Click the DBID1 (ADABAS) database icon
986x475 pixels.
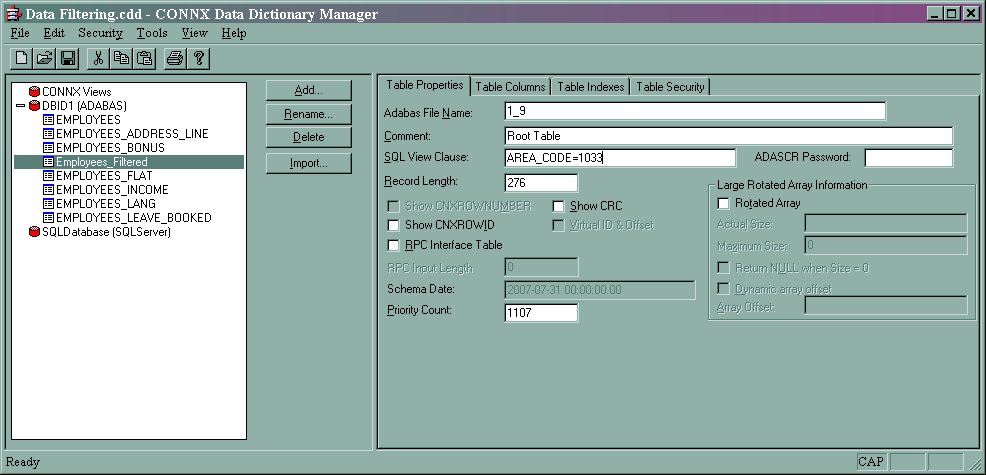pos(35,106)
